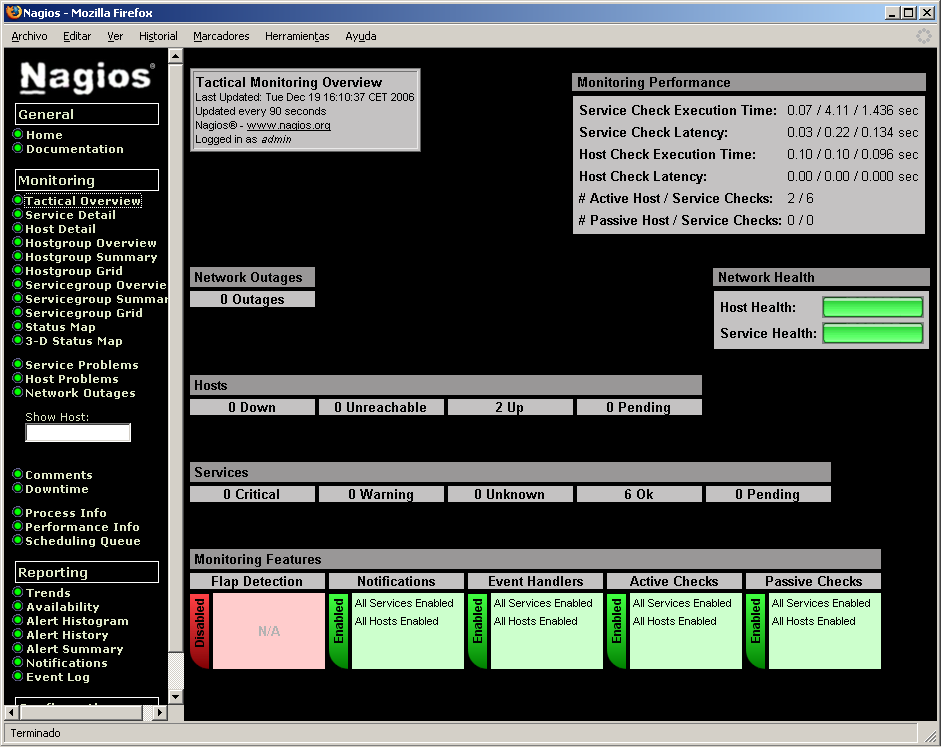This screenshot has height=747, width=941.
Task: Click the Show Host input field
Action: 78,433
